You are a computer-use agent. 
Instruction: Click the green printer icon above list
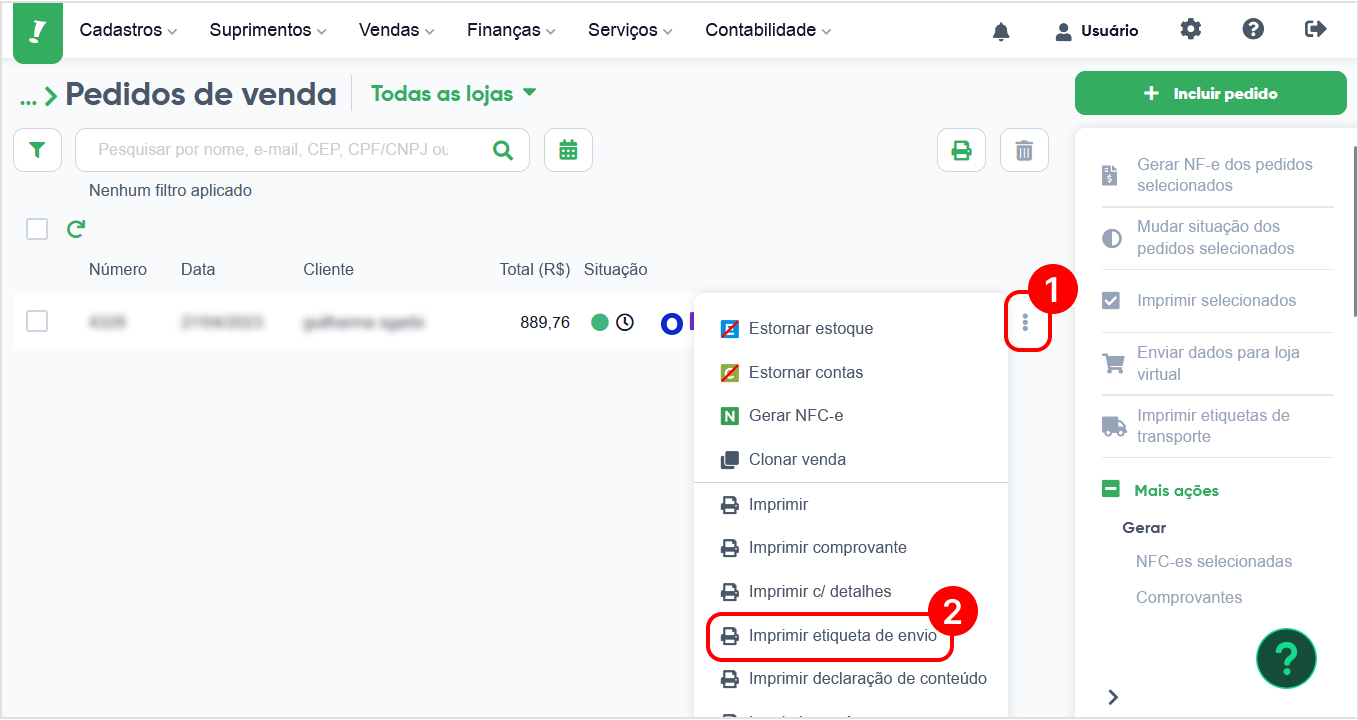961,150
